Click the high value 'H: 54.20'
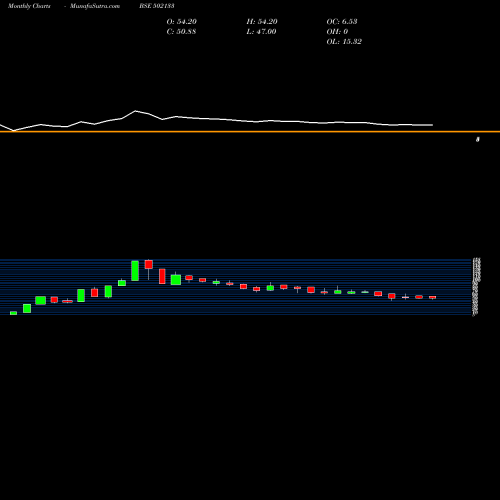Viewport: 500px width, 500px height. [262, 21]
